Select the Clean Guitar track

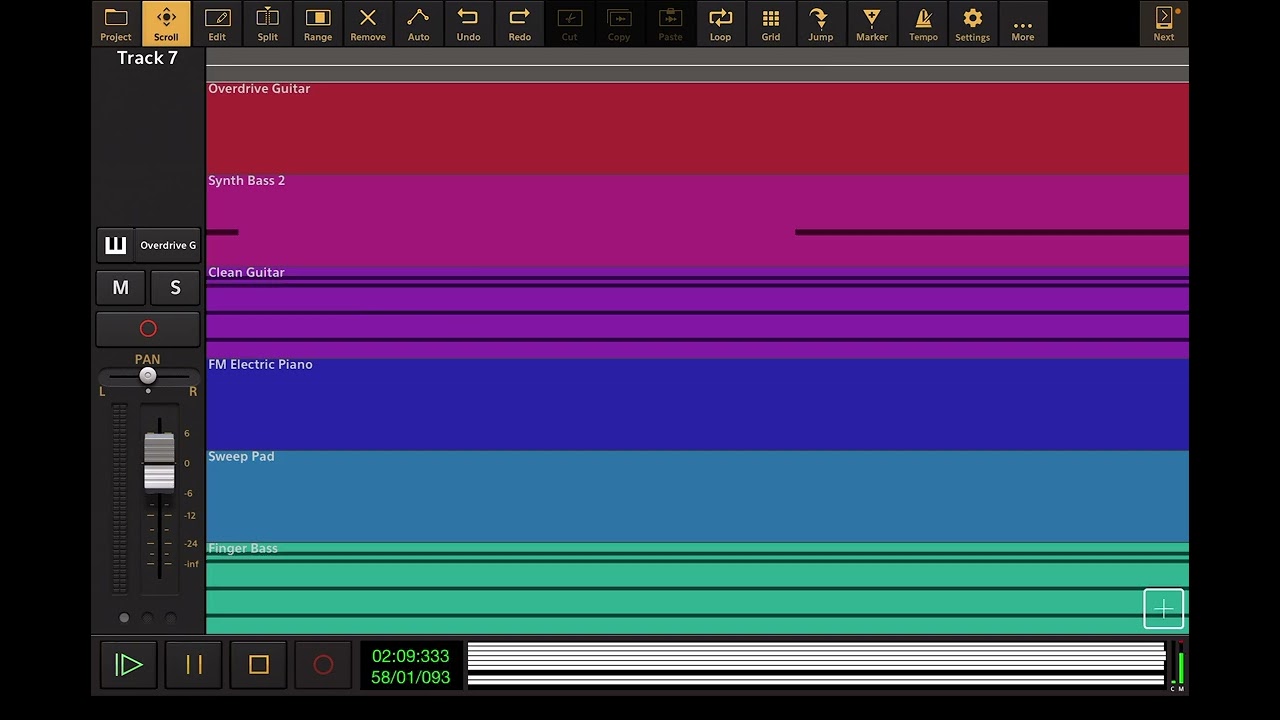(697, 312)
